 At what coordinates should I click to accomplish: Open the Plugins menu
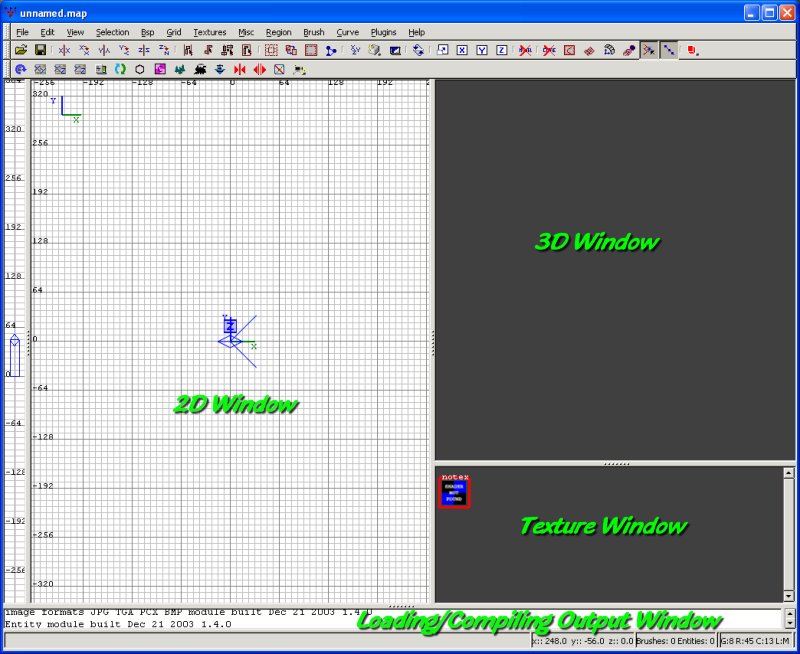tap(383, 32)
